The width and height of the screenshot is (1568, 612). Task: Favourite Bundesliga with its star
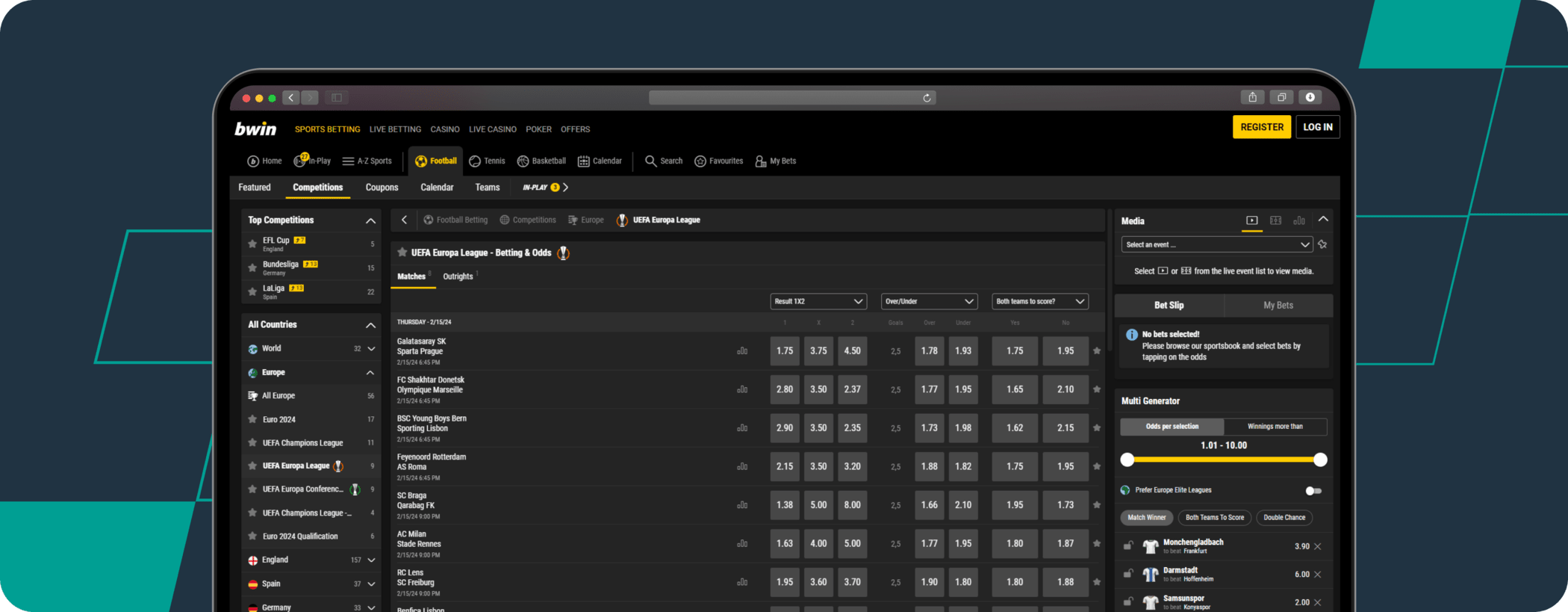tap(252, 268)
